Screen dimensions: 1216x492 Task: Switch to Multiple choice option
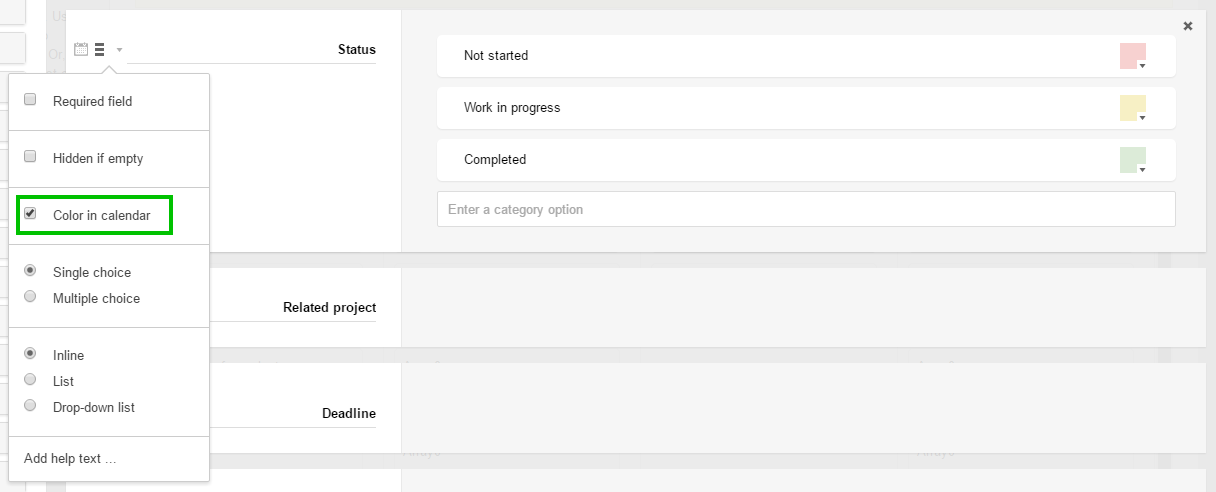click(x=30, y=297)
